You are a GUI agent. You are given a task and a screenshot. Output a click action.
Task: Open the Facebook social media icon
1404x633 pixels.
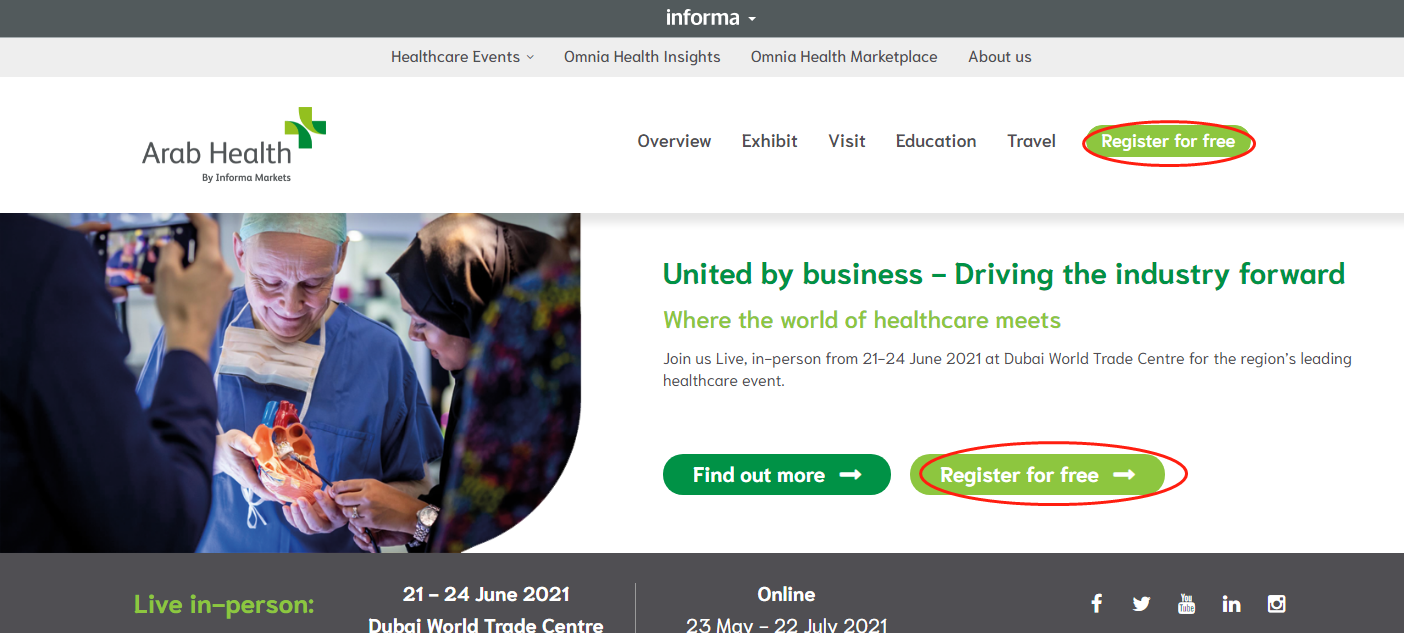click(1096, 603)
